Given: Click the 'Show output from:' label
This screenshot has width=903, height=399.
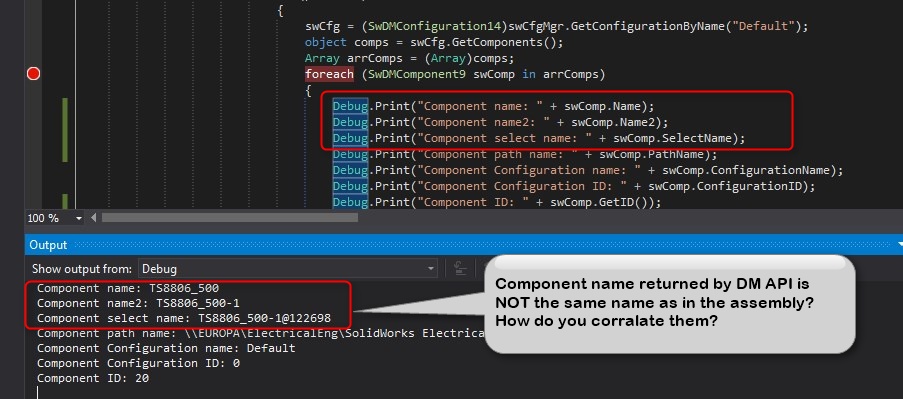Looking at the screenshot, I should pos(82,269).
